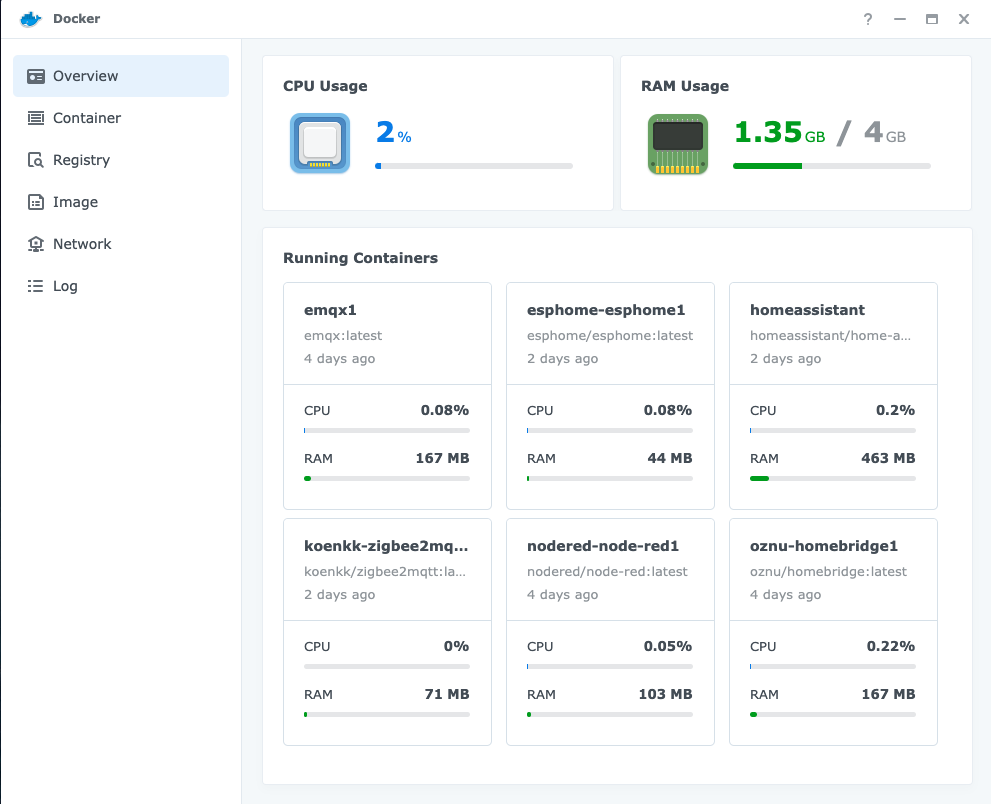Select the Network section
The image size is (991, 804).
121,244
